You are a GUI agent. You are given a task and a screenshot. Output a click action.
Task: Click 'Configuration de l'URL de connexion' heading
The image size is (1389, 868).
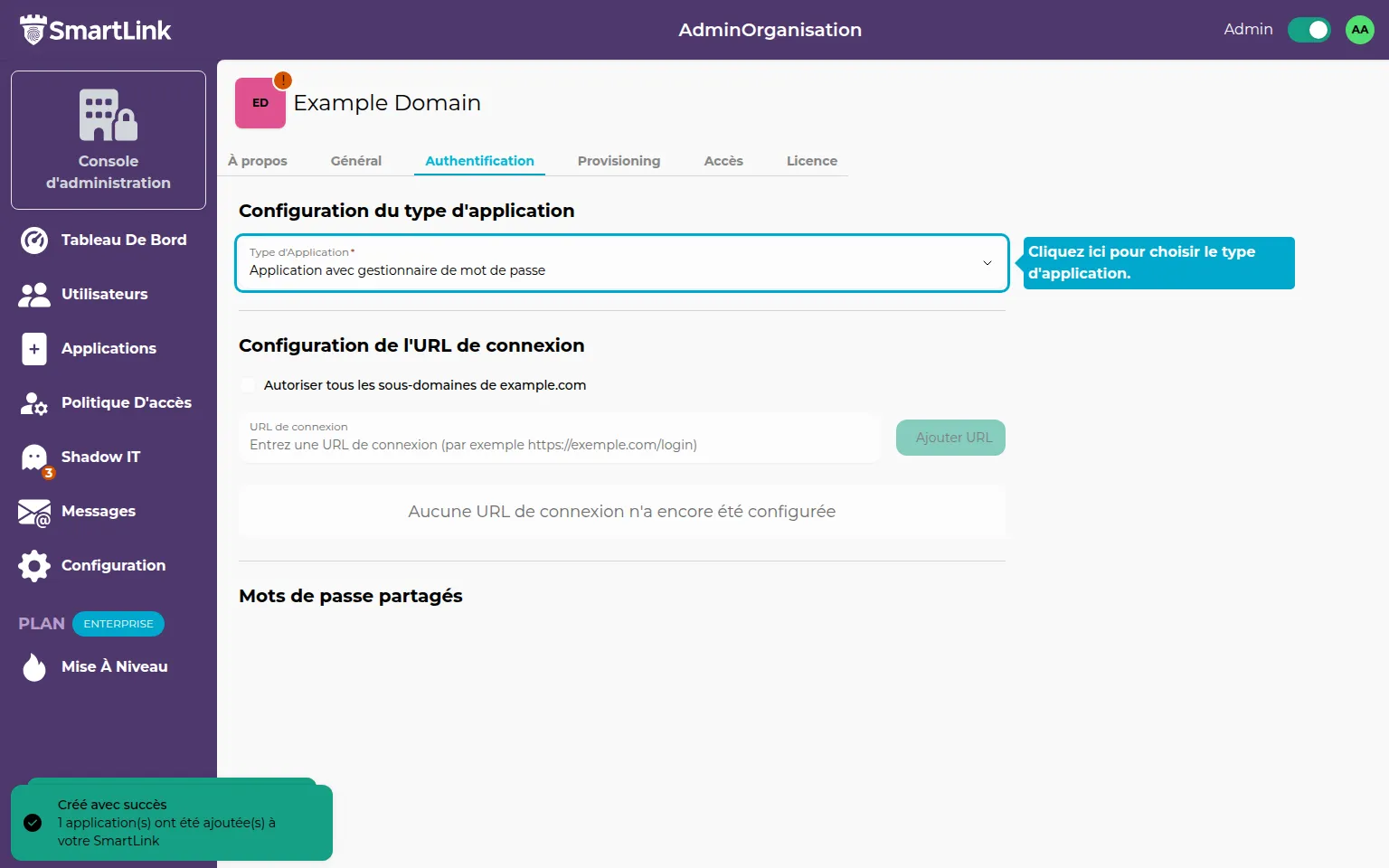tap(411, 345)
